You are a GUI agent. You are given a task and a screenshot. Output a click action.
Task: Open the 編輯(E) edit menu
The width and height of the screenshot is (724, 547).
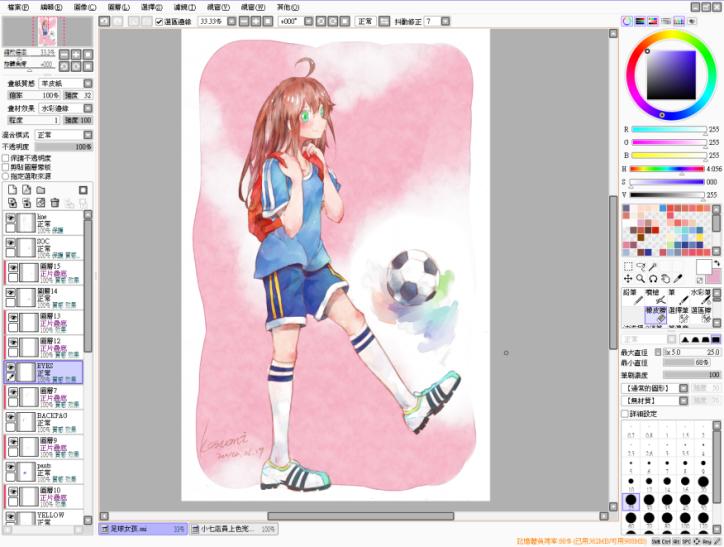[51, 7]
